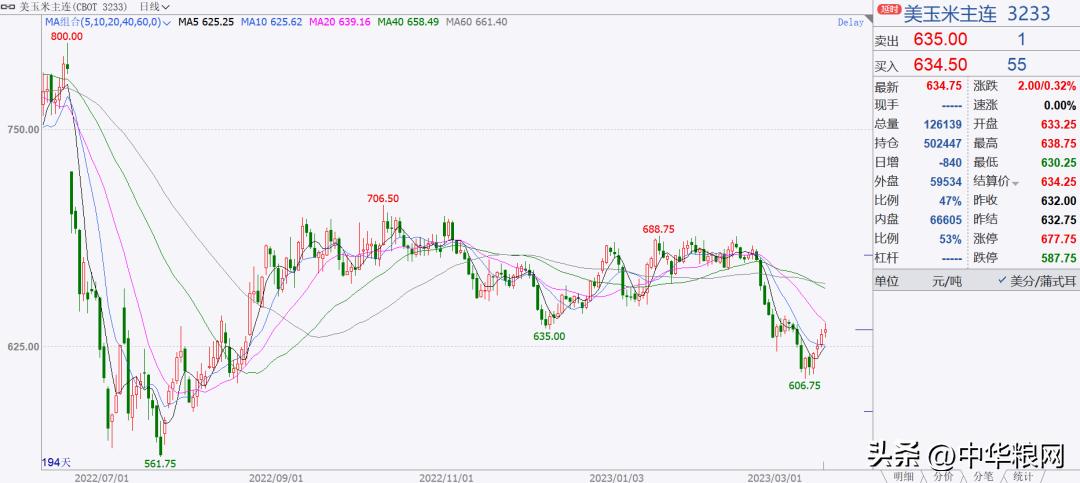Click the 2022/07/01 date axis label

[x=101, y=477]
